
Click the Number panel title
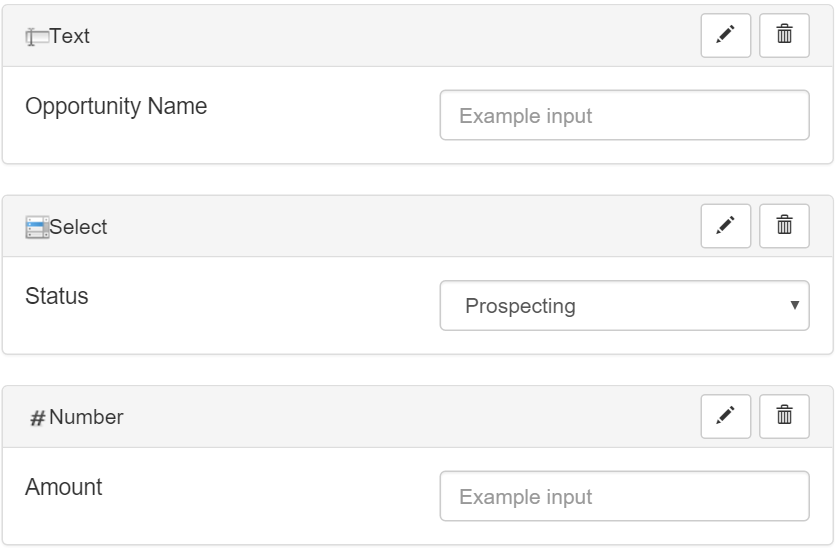pyautogui.click(x=86, y=417)
